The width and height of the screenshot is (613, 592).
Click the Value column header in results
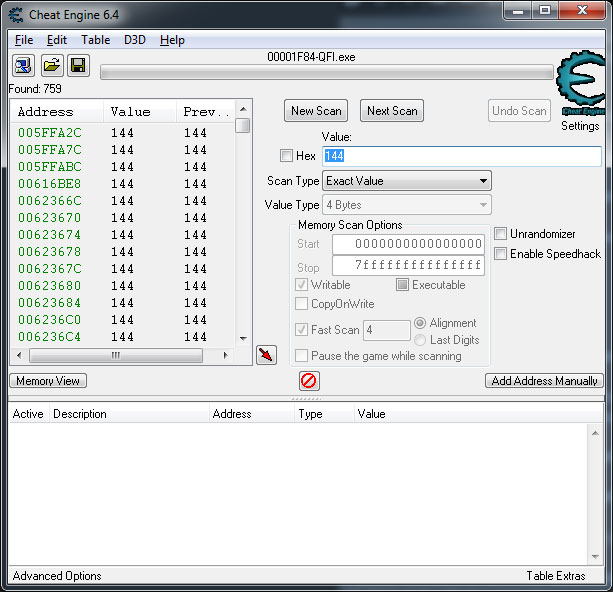click(x=140, y=112)
